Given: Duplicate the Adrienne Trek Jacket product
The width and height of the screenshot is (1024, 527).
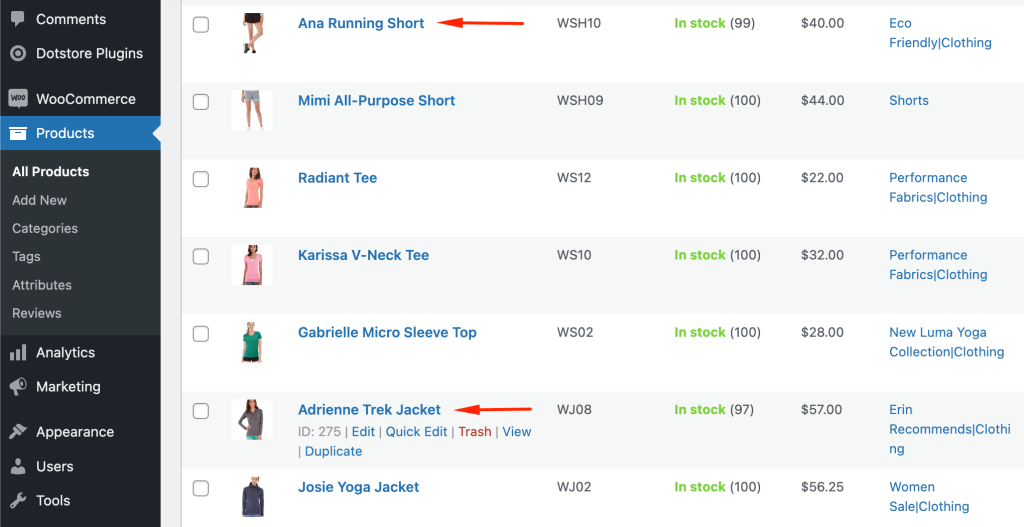Looking at the screenshot, I should (333, 451).
